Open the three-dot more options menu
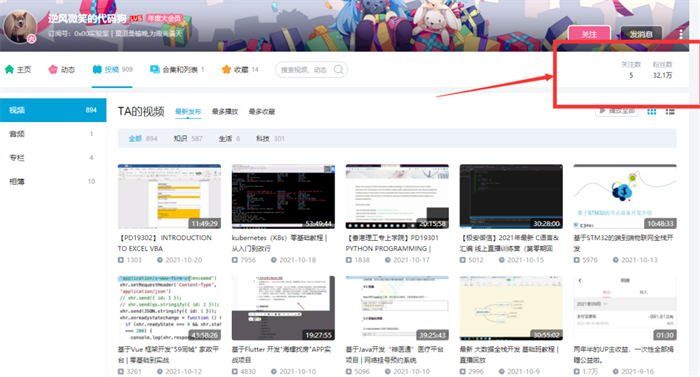The height and width of the screenshot is (377, 700). click(x=681, y=34)
